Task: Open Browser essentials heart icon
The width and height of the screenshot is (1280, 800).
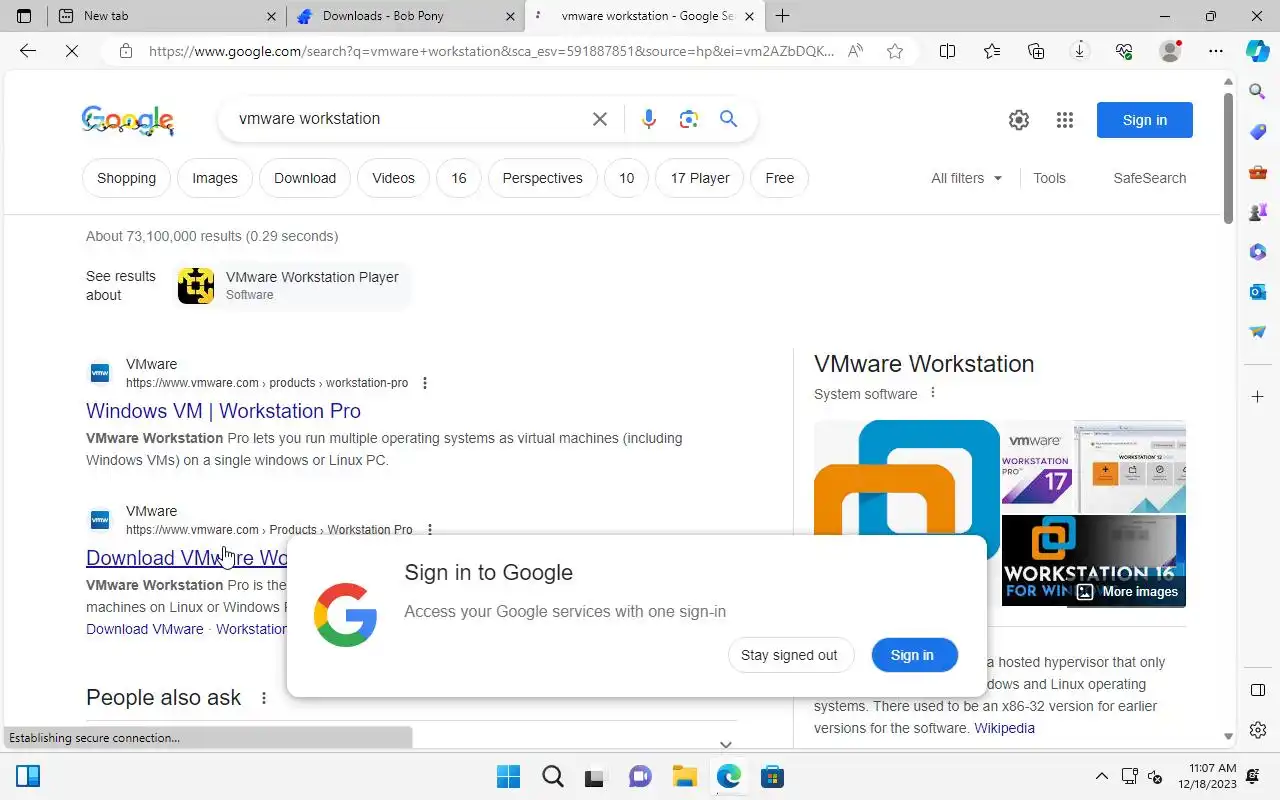Action: [1124, 51]
